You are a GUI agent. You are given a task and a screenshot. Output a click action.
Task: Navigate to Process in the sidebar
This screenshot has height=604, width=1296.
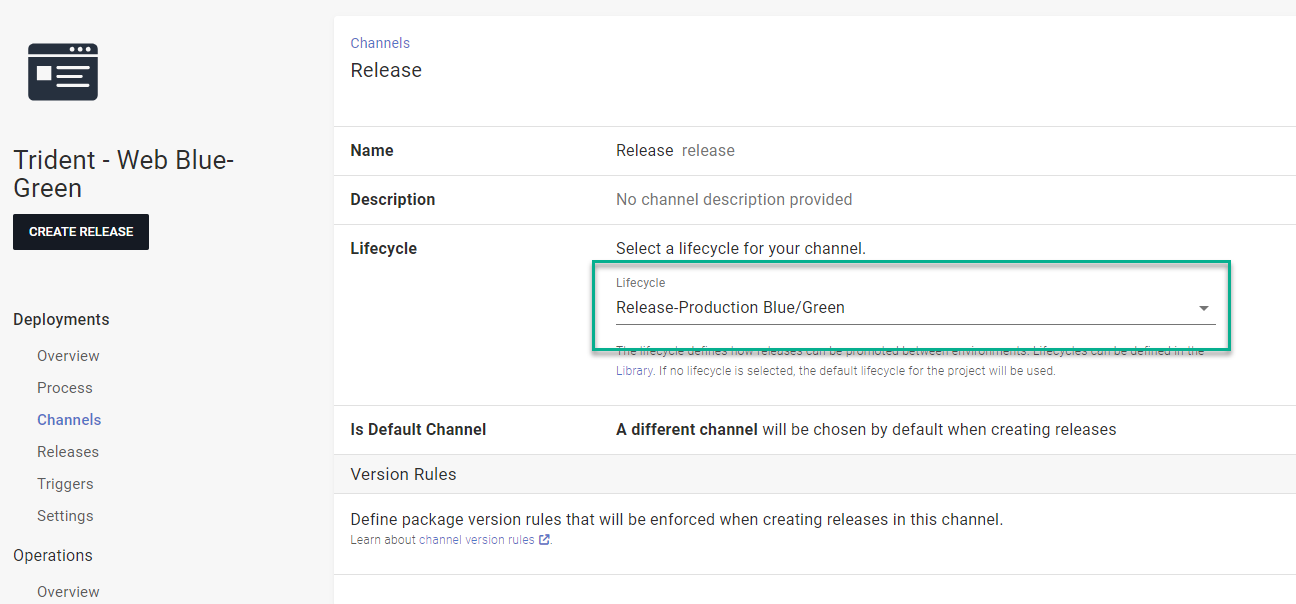tap(64, 387)
